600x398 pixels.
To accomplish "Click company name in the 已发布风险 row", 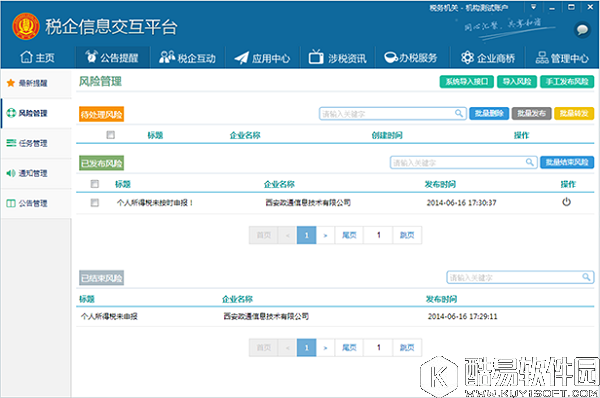I will [308, 202].
